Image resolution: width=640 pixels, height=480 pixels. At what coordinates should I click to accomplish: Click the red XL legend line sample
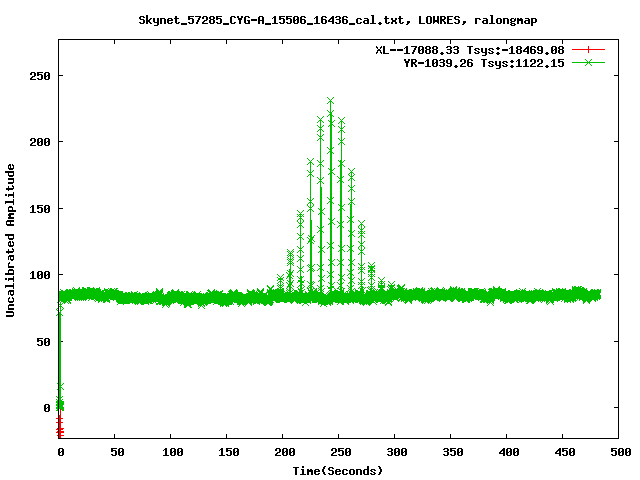click(588, 50)
